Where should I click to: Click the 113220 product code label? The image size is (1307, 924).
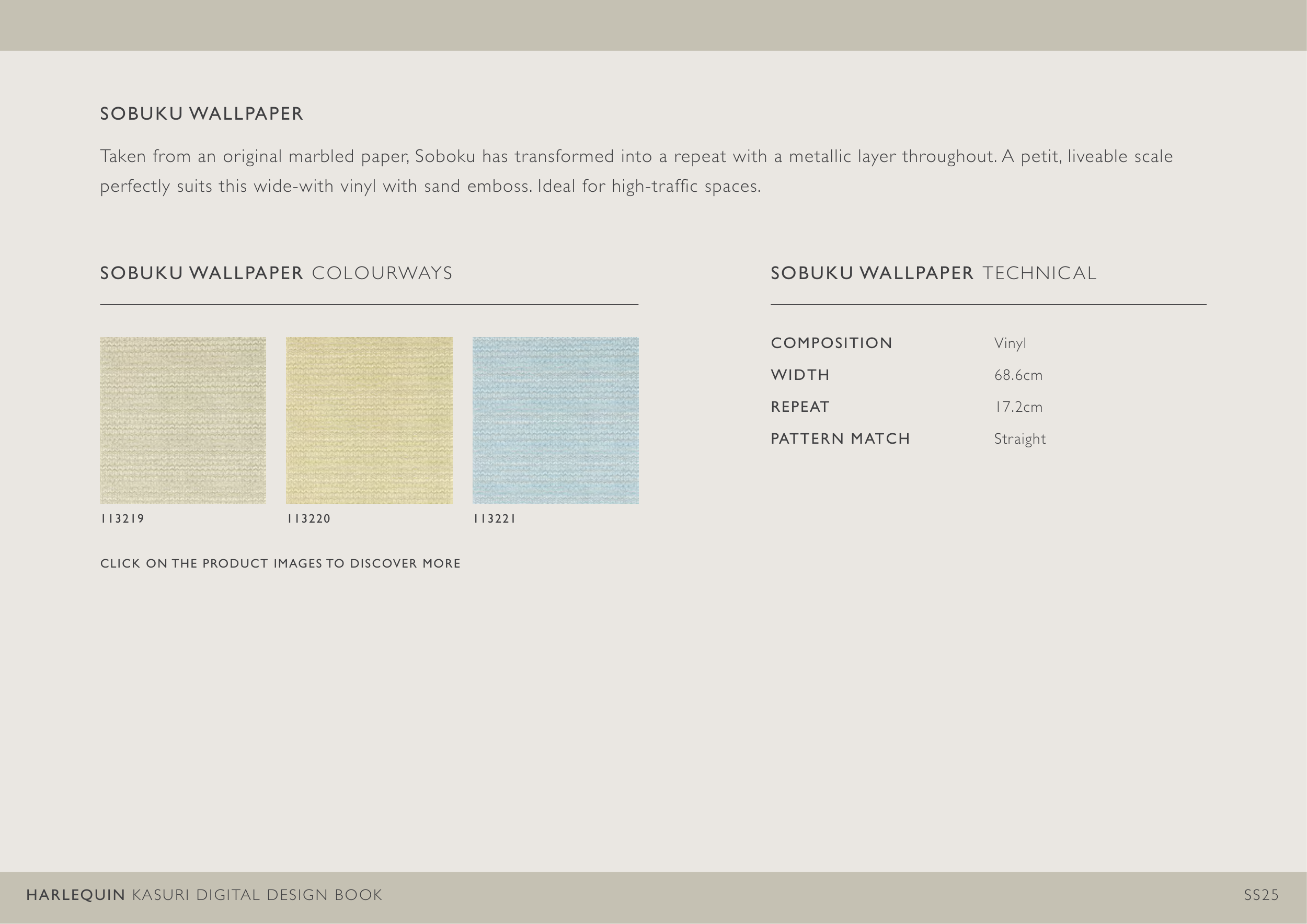pyautogui.click(x=308, y=518)
